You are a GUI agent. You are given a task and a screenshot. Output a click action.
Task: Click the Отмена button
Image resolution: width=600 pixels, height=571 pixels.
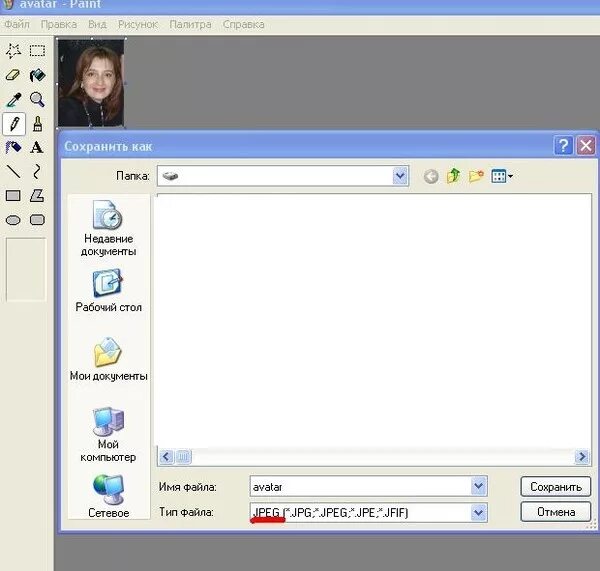click(556, 512)
